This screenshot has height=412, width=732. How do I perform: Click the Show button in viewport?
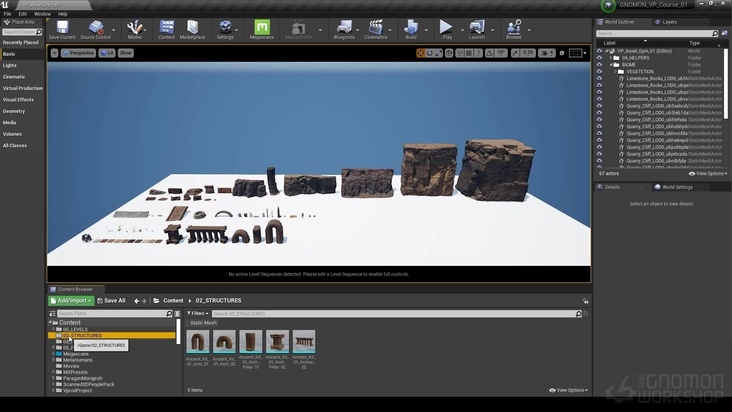pyautogui.click(x=126, y=53)
